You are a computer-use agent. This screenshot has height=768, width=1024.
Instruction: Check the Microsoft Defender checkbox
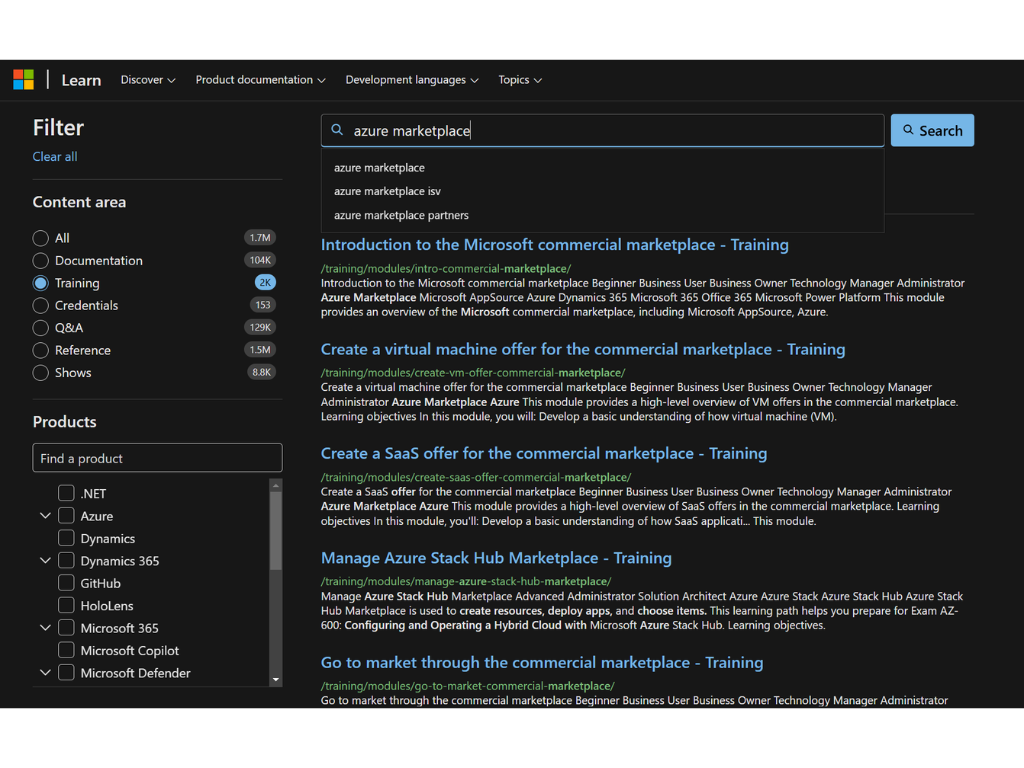[x=66, y=673]
